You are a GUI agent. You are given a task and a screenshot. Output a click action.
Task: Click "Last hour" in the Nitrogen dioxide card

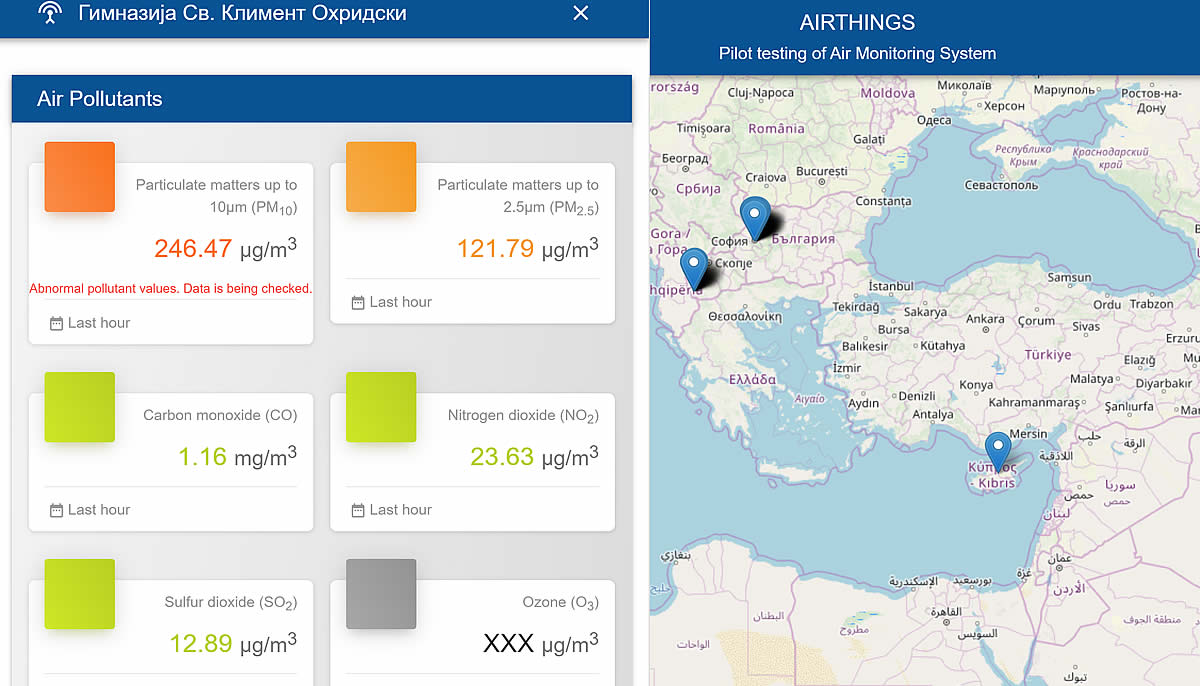point(401,510)
